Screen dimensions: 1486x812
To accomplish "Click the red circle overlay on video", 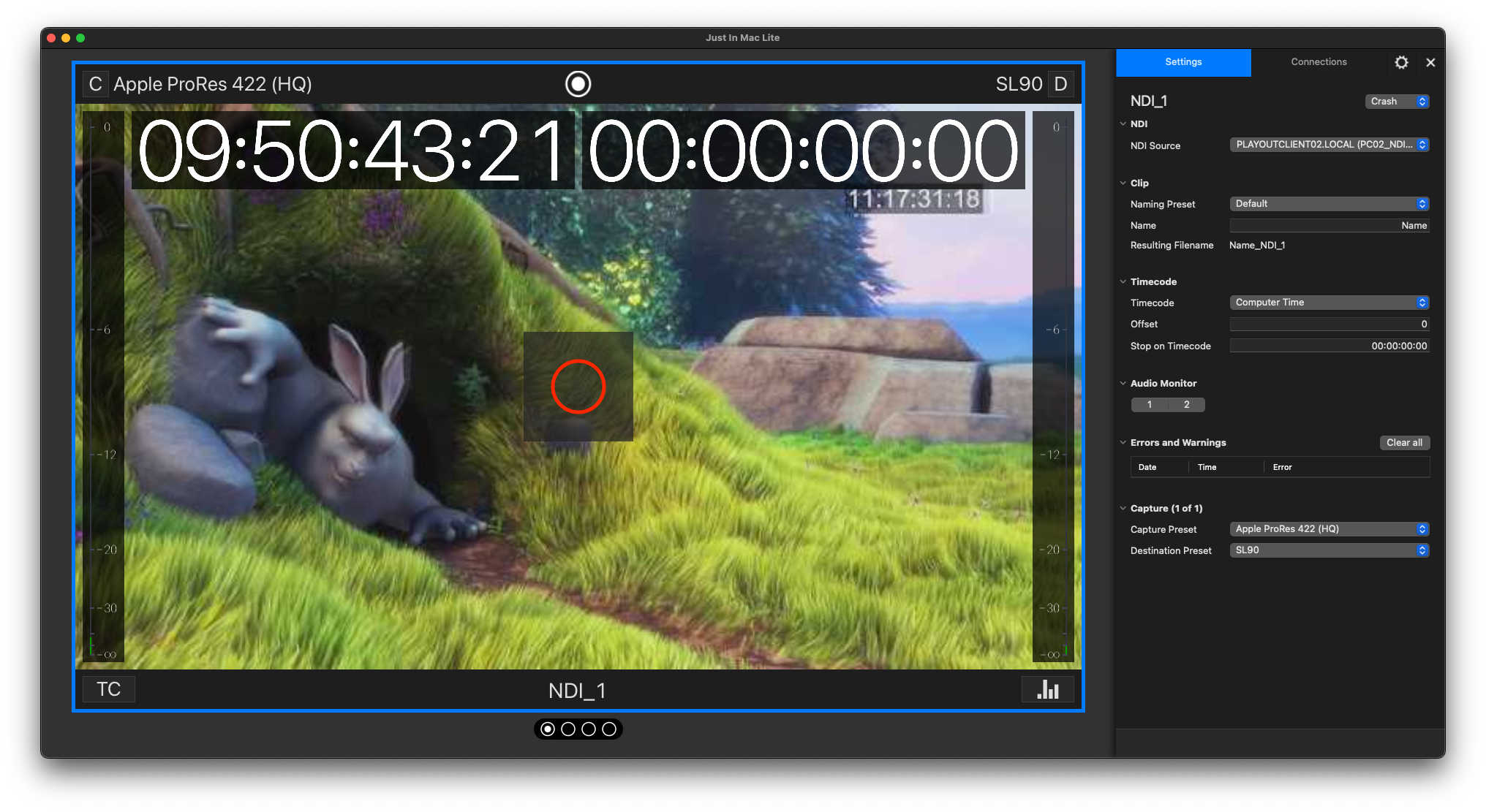I will 578,387.
